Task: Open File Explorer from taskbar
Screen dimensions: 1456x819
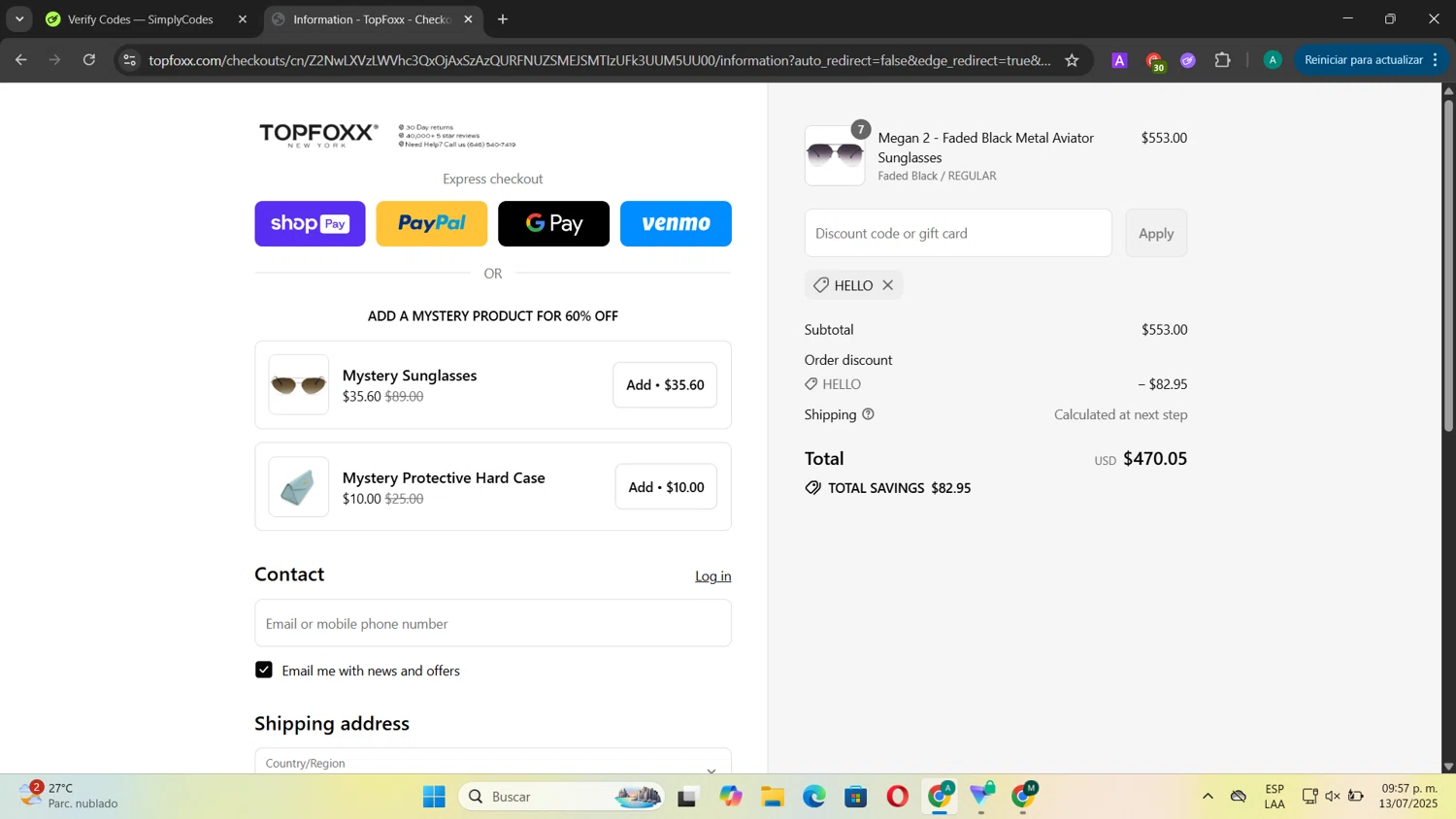Action: (772, 797)
